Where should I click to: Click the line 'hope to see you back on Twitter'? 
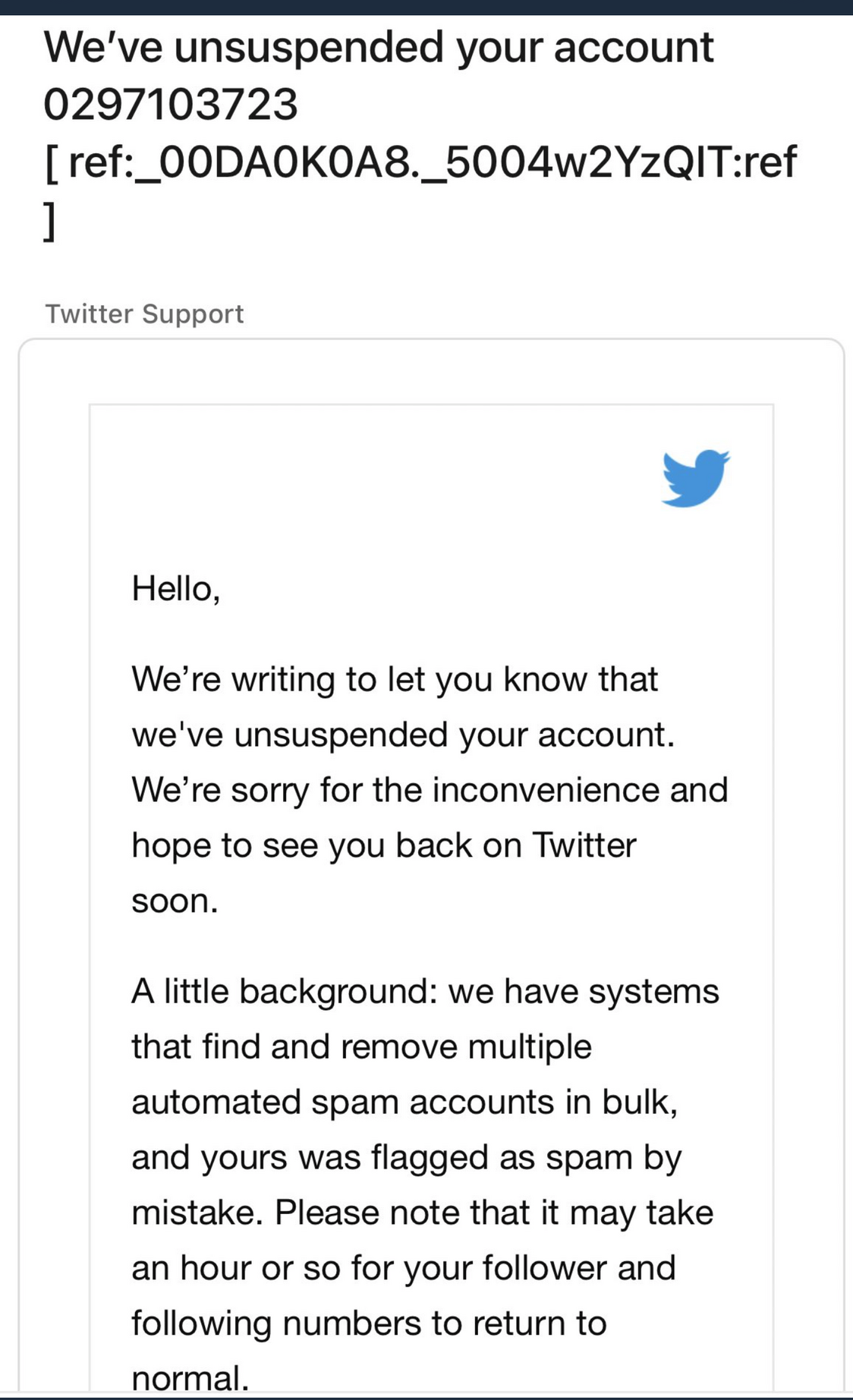[384, 845]
